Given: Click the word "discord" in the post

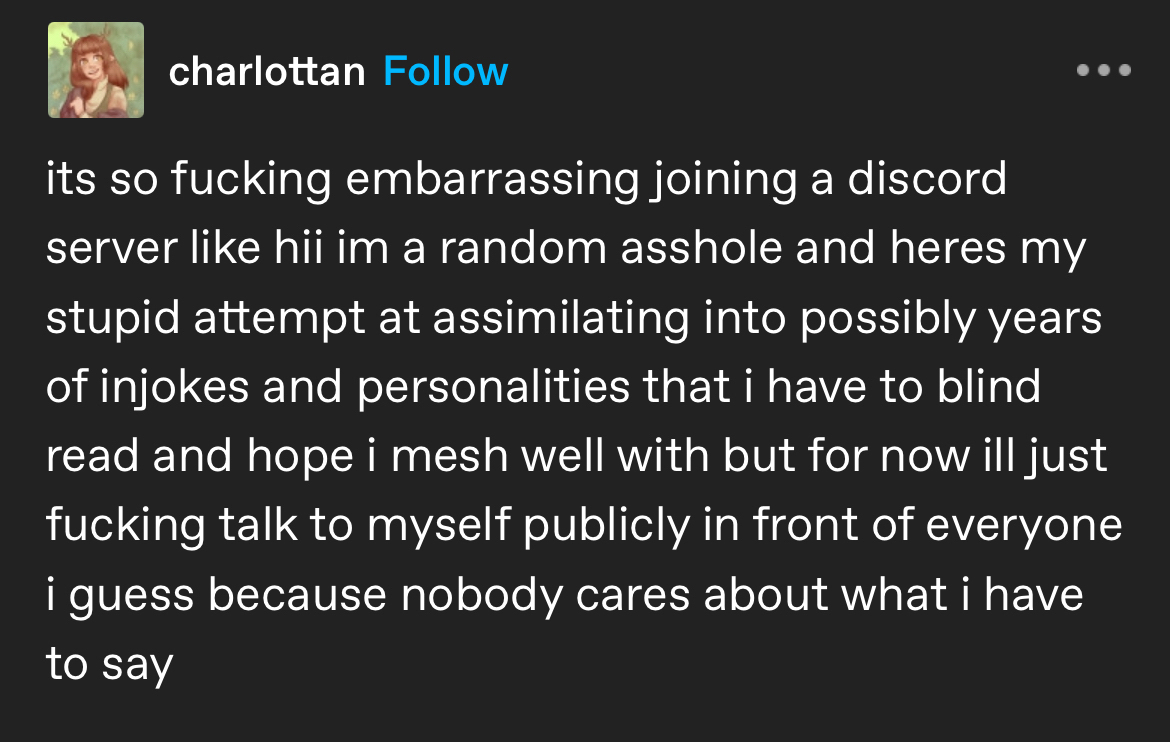Looking at the screenshot, I should [927, 181].
